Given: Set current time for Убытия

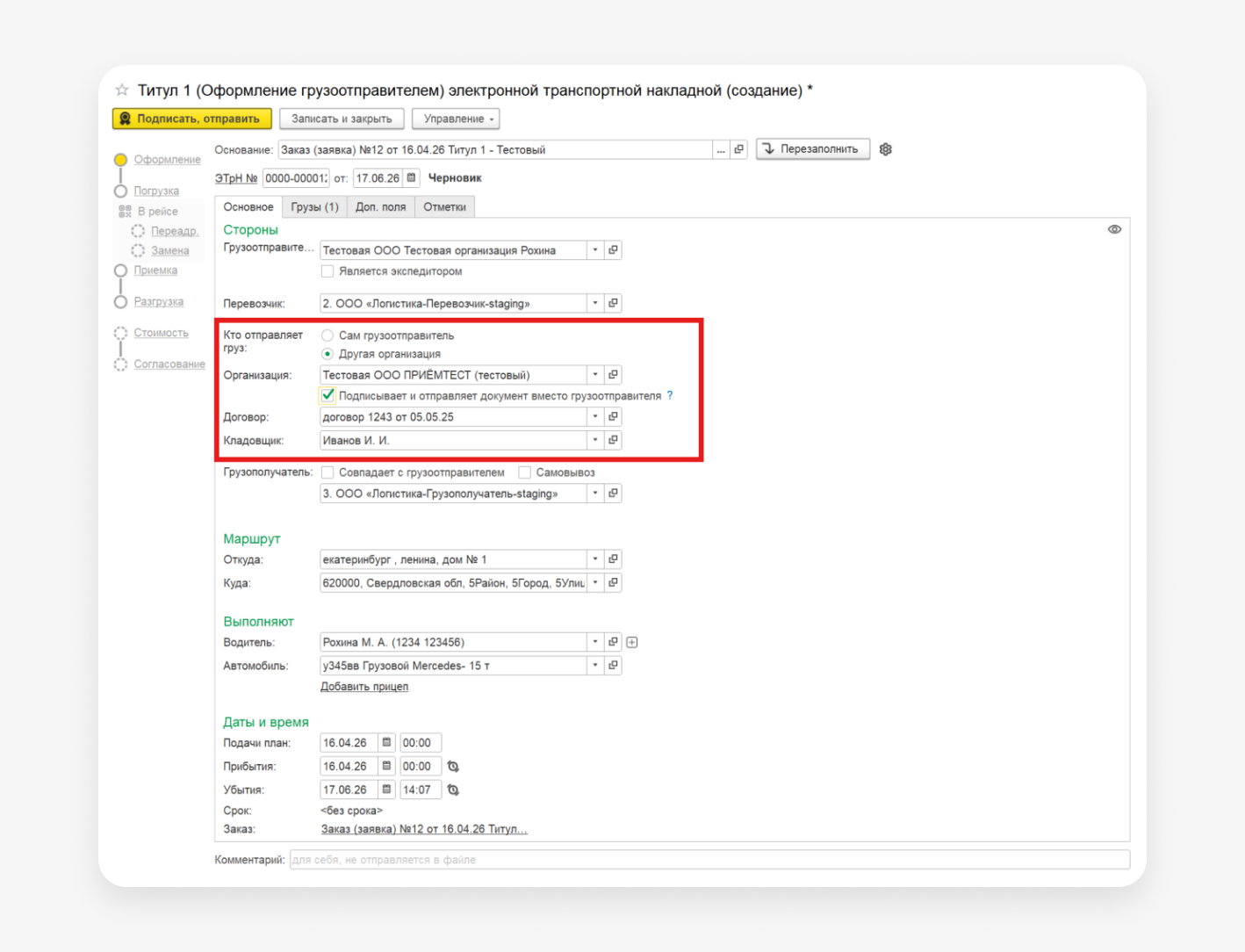Looking at the screenshot, I should pyautogui.click(x=453, y=790).
